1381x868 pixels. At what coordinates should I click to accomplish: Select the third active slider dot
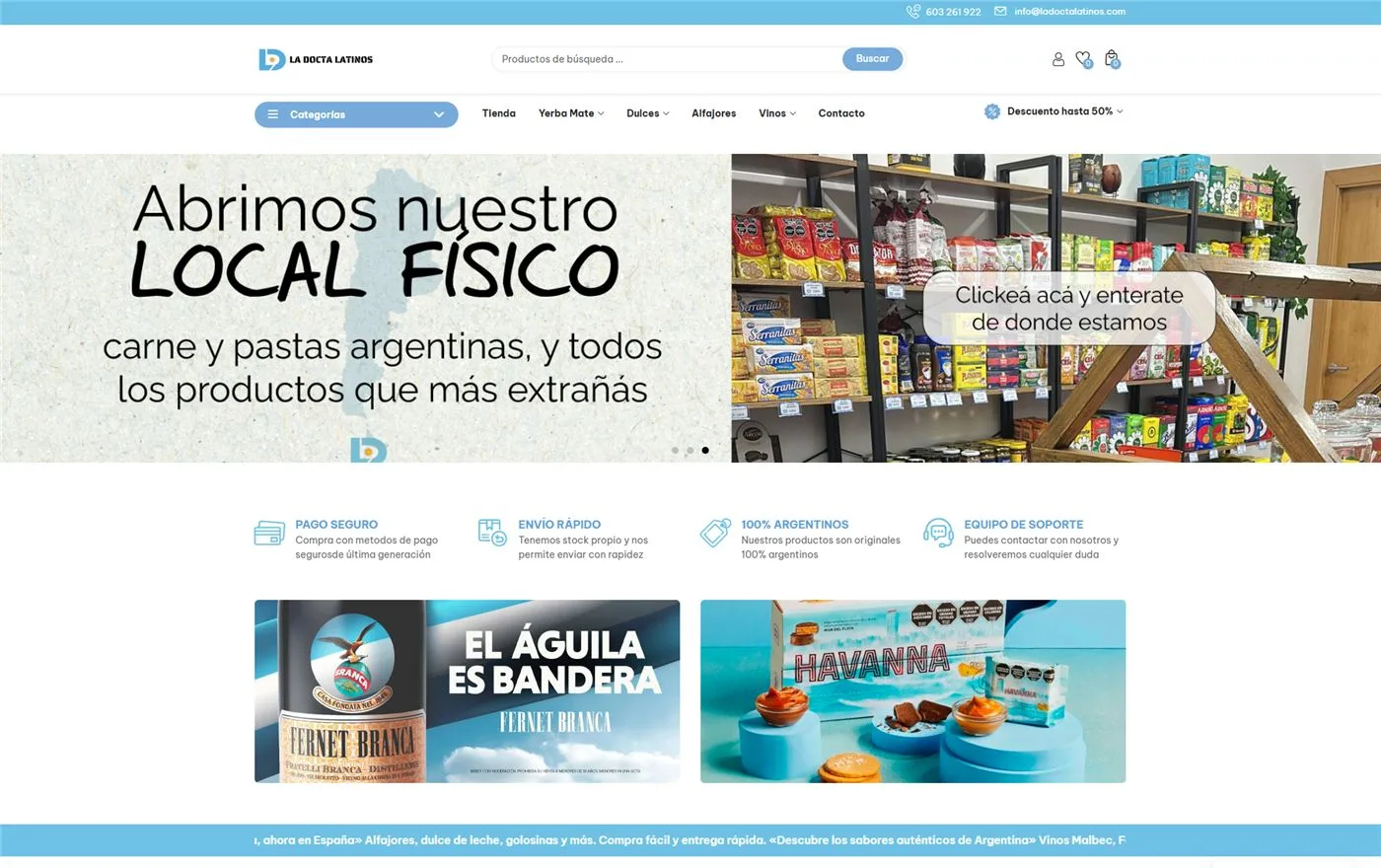click(x=704, y=450)
